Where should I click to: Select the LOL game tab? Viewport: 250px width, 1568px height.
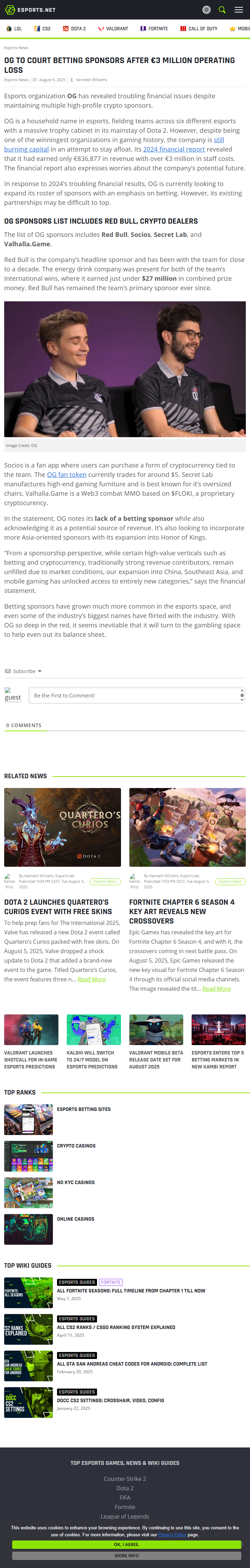14,29
